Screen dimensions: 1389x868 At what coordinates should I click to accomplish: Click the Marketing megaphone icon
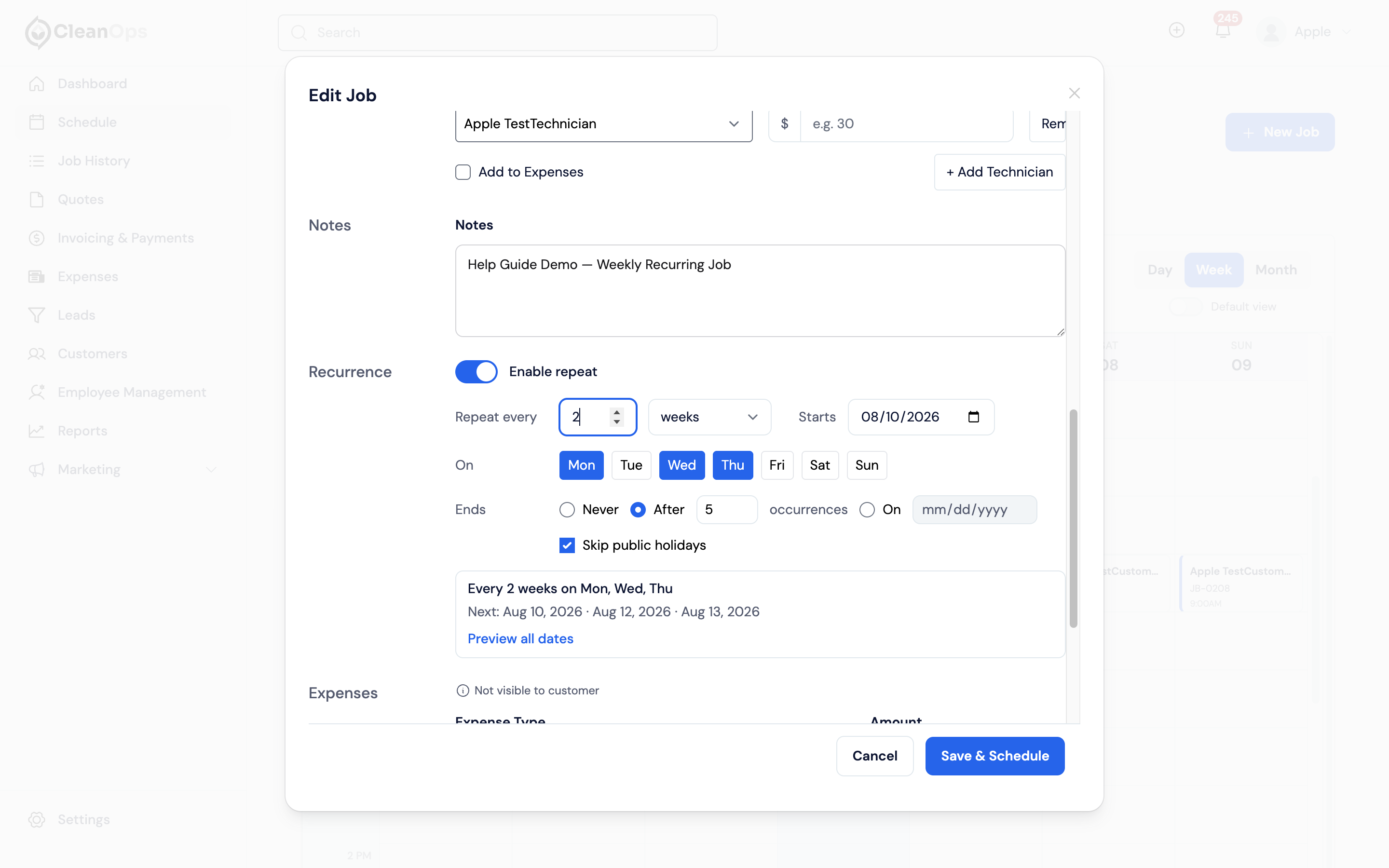click(x=37, y=470)
